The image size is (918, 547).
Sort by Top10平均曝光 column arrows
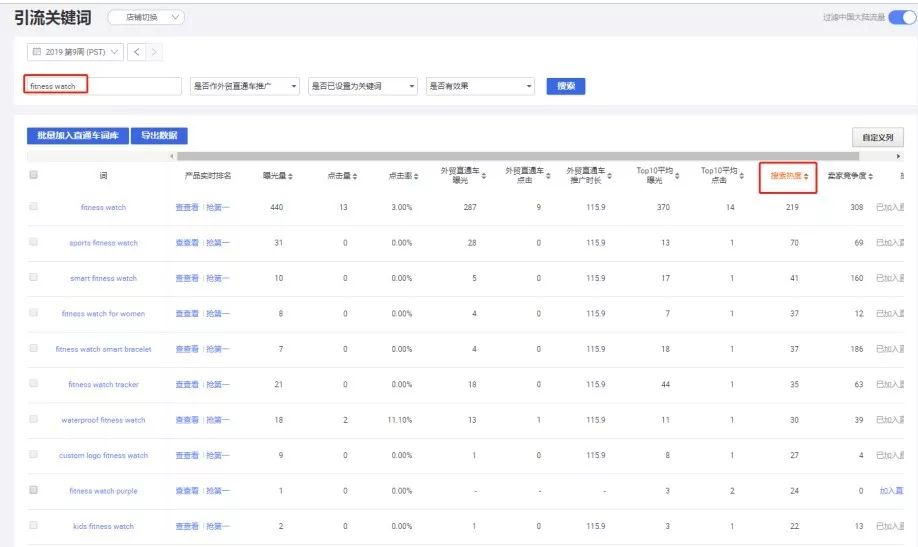(x=677, y=176)
